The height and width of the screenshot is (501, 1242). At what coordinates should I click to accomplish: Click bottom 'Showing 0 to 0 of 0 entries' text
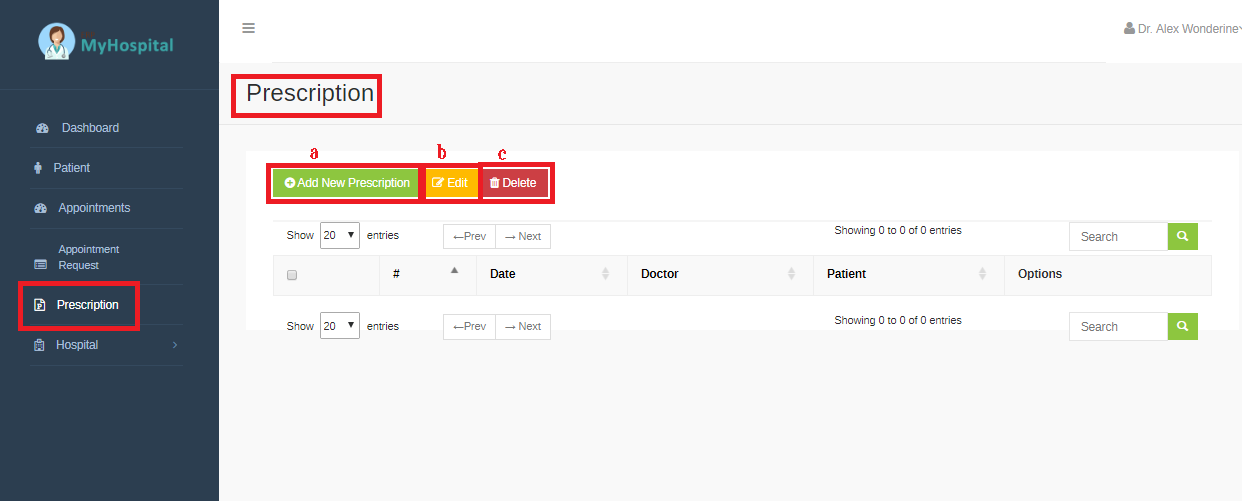click(898, 320)
